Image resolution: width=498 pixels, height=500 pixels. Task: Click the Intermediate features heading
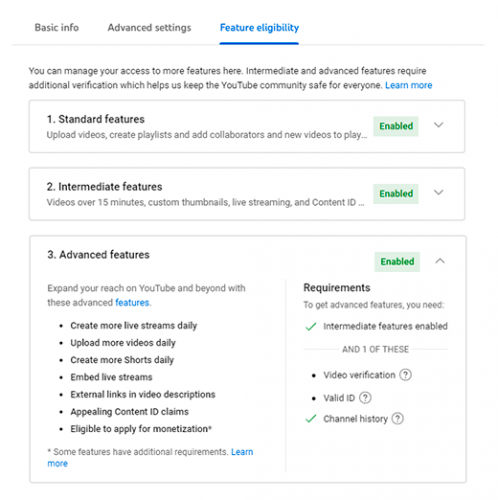pyautogui.click(x=104, y=187)
